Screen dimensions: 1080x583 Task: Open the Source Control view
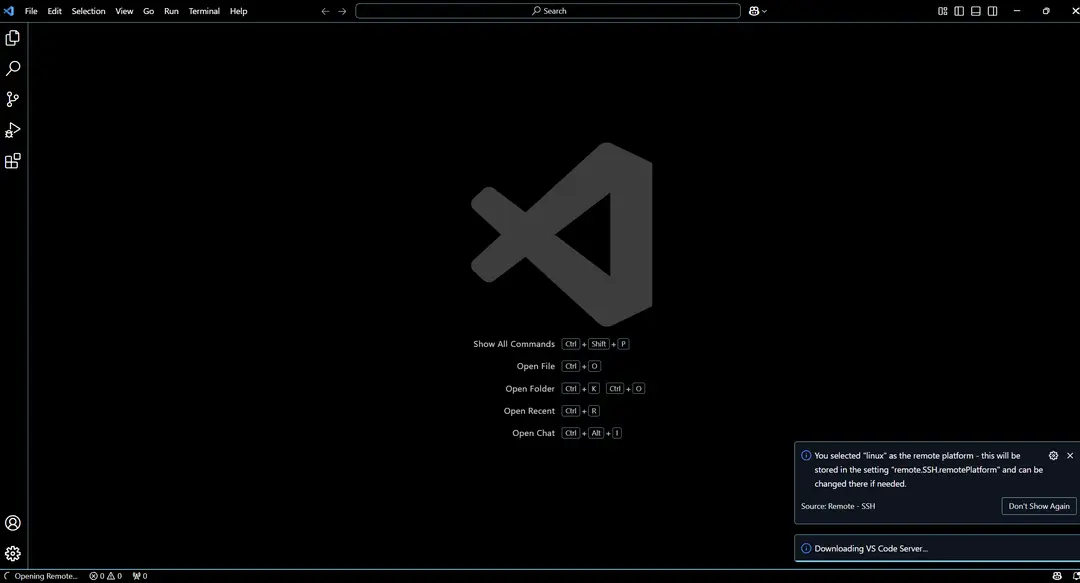tap(12, 99)
